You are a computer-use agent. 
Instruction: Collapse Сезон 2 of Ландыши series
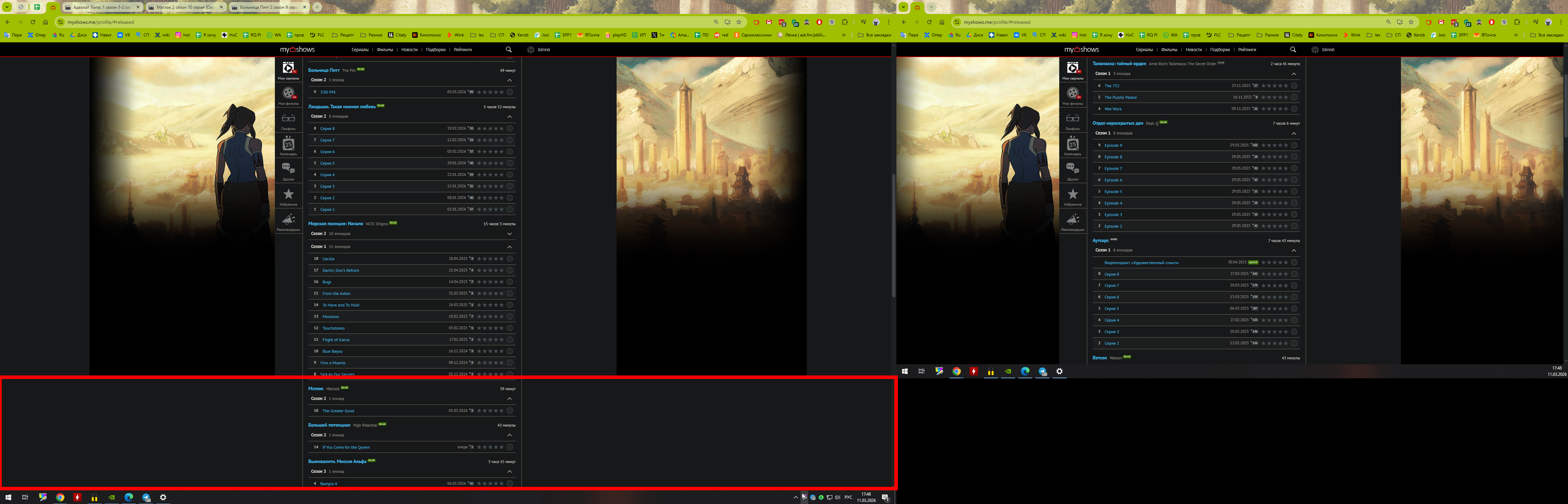pos(509,116)
